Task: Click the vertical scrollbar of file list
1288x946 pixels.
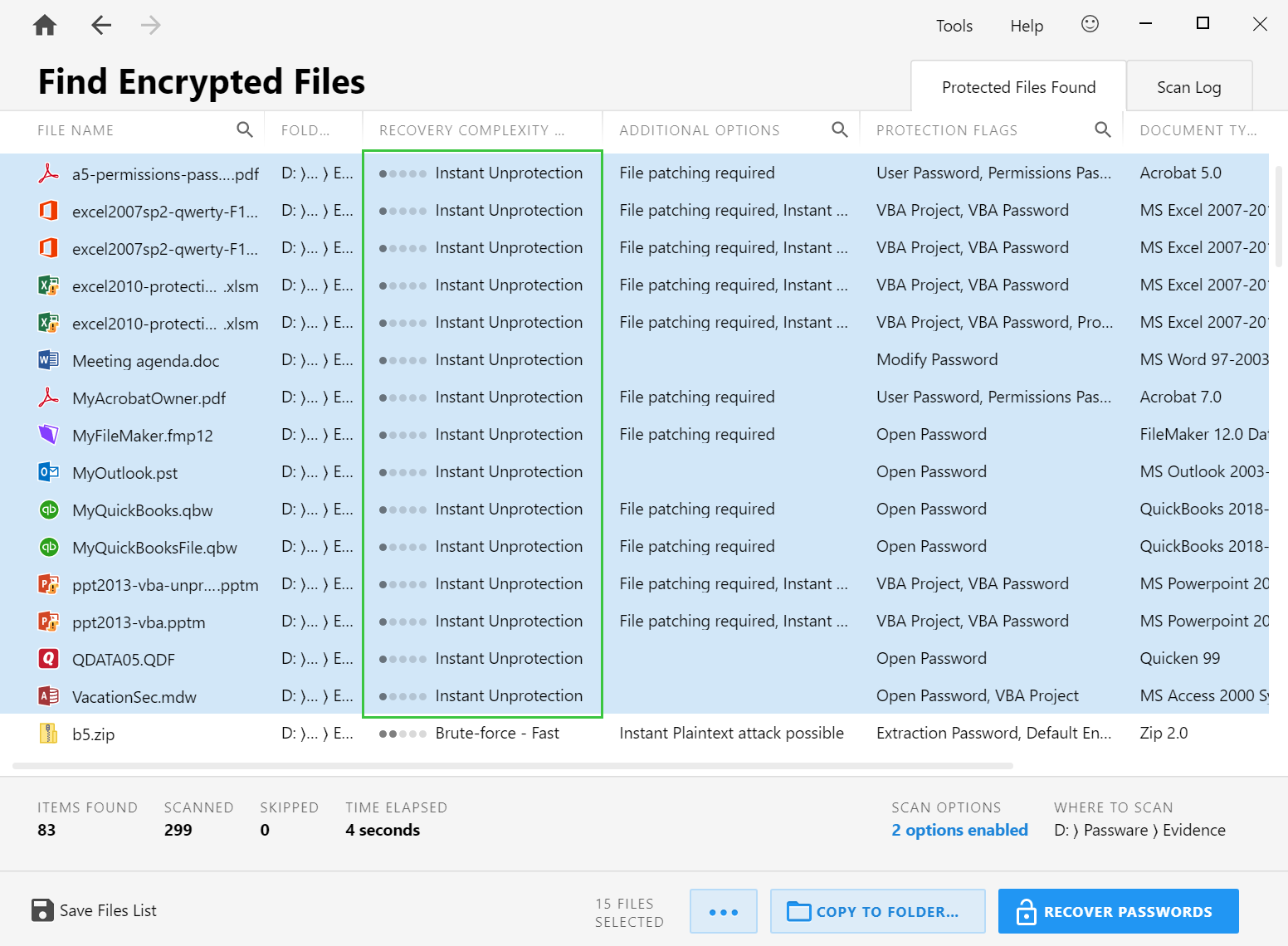Action: click(x=1279, y=216)
